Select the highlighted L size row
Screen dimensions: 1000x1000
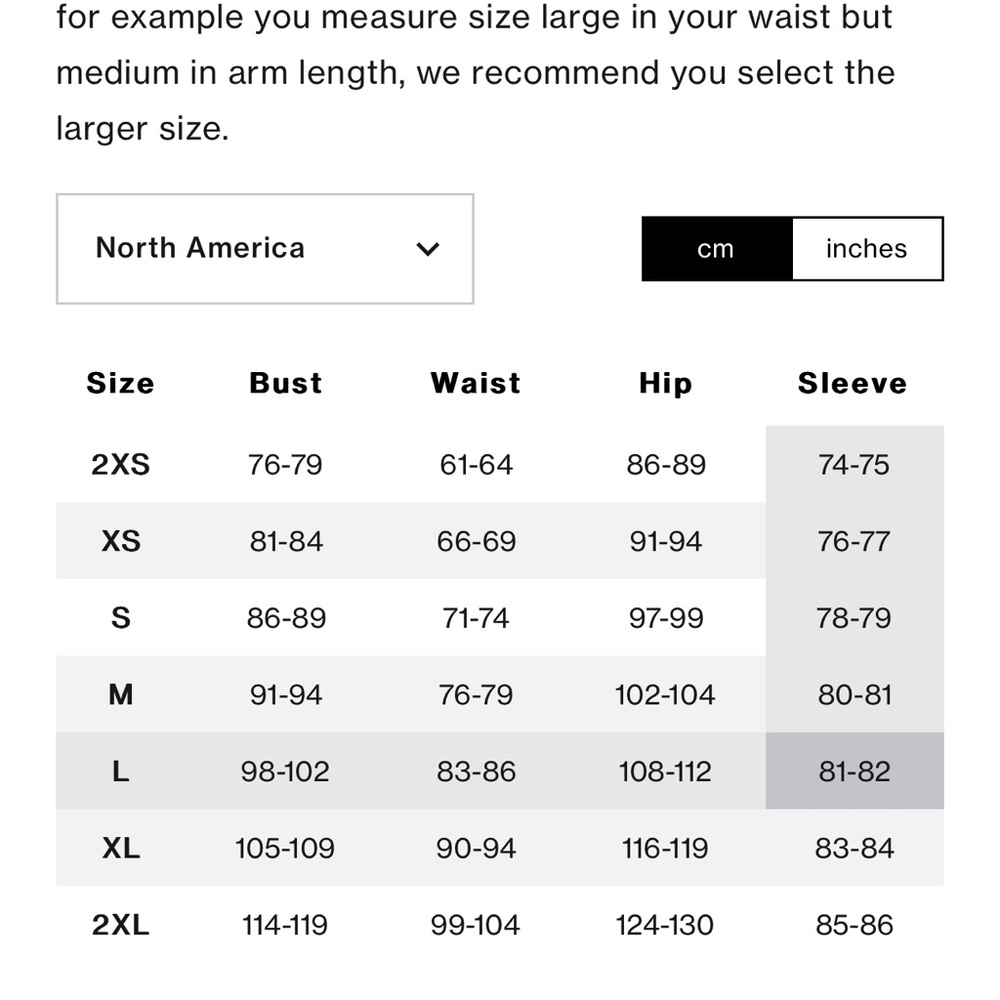point(120,771)
